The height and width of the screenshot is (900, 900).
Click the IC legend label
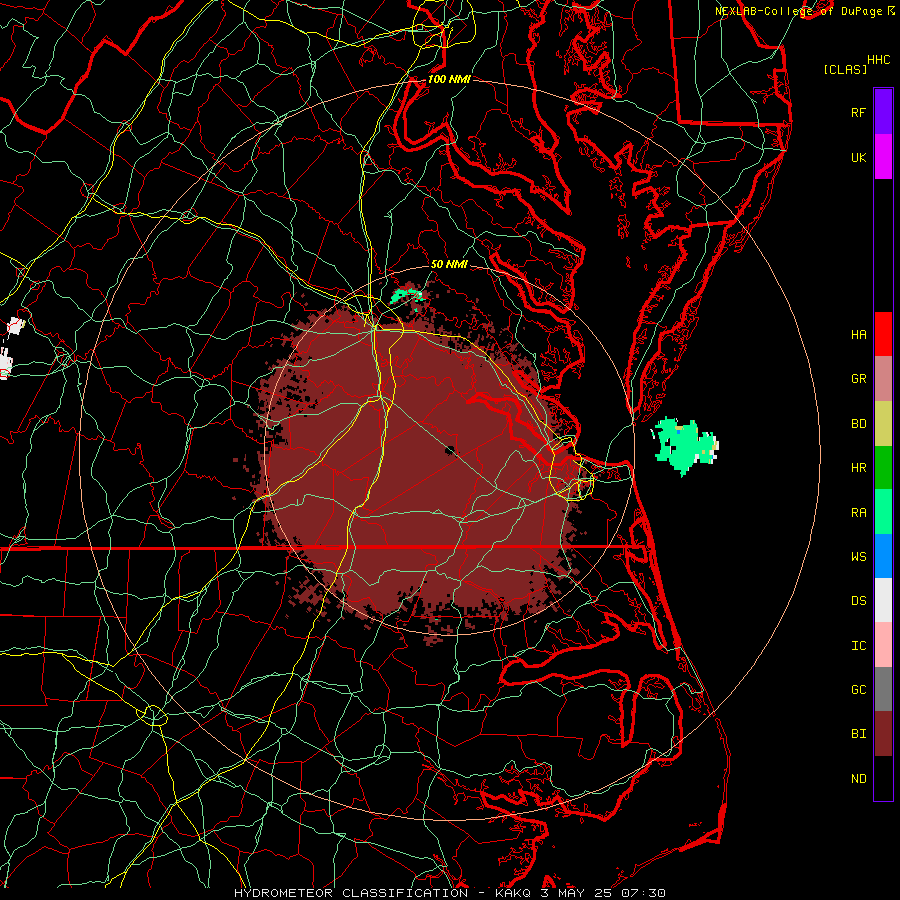[858, 645]
